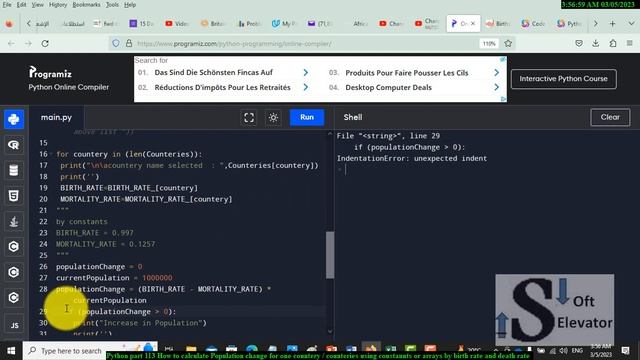The width and height of the screenshot is (640, 360).
Task: Open the Windows Start menu
Action: point(11,351)
